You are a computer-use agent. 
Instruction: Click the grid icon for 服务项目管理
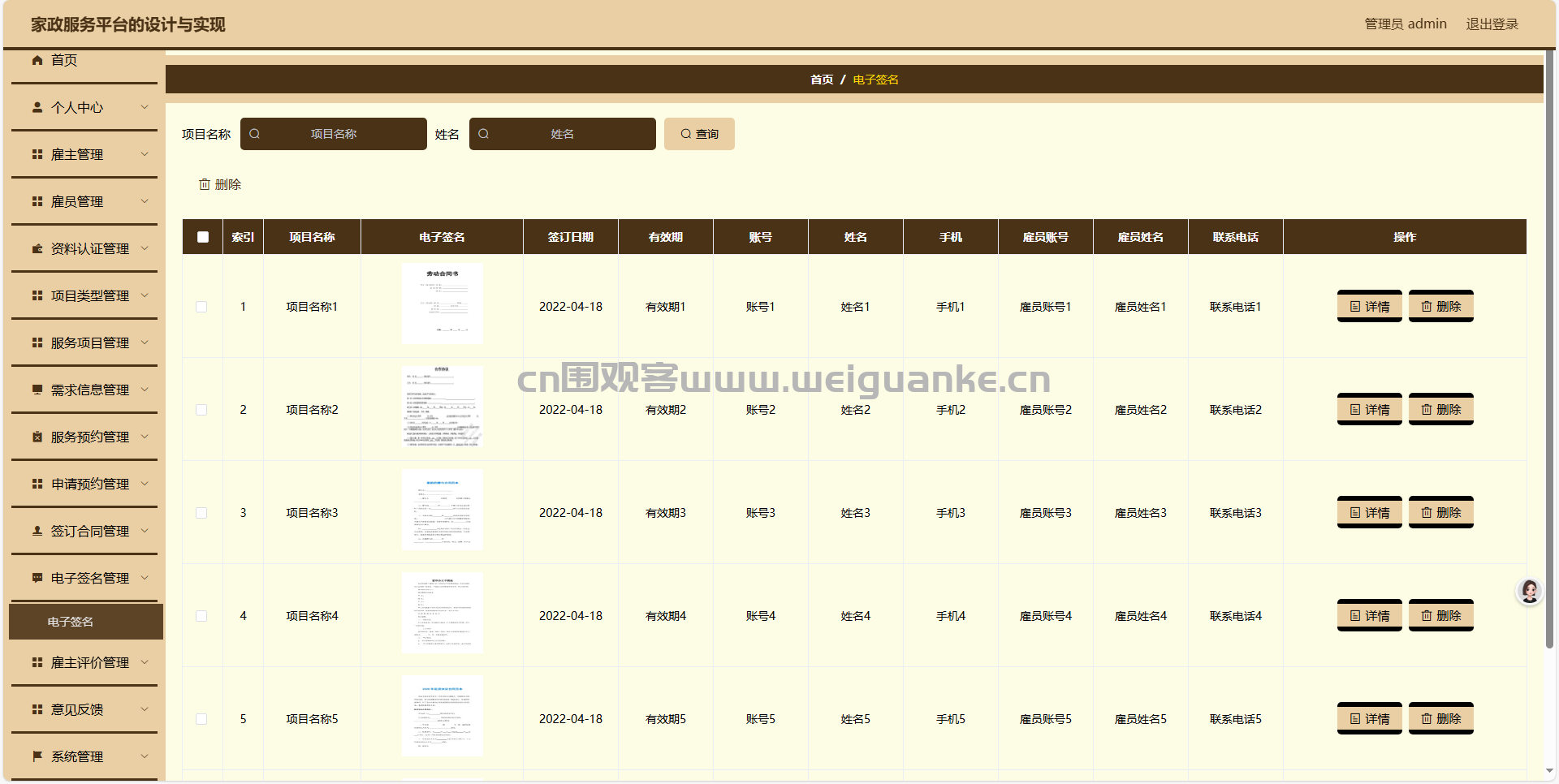(x=37, y=342)
